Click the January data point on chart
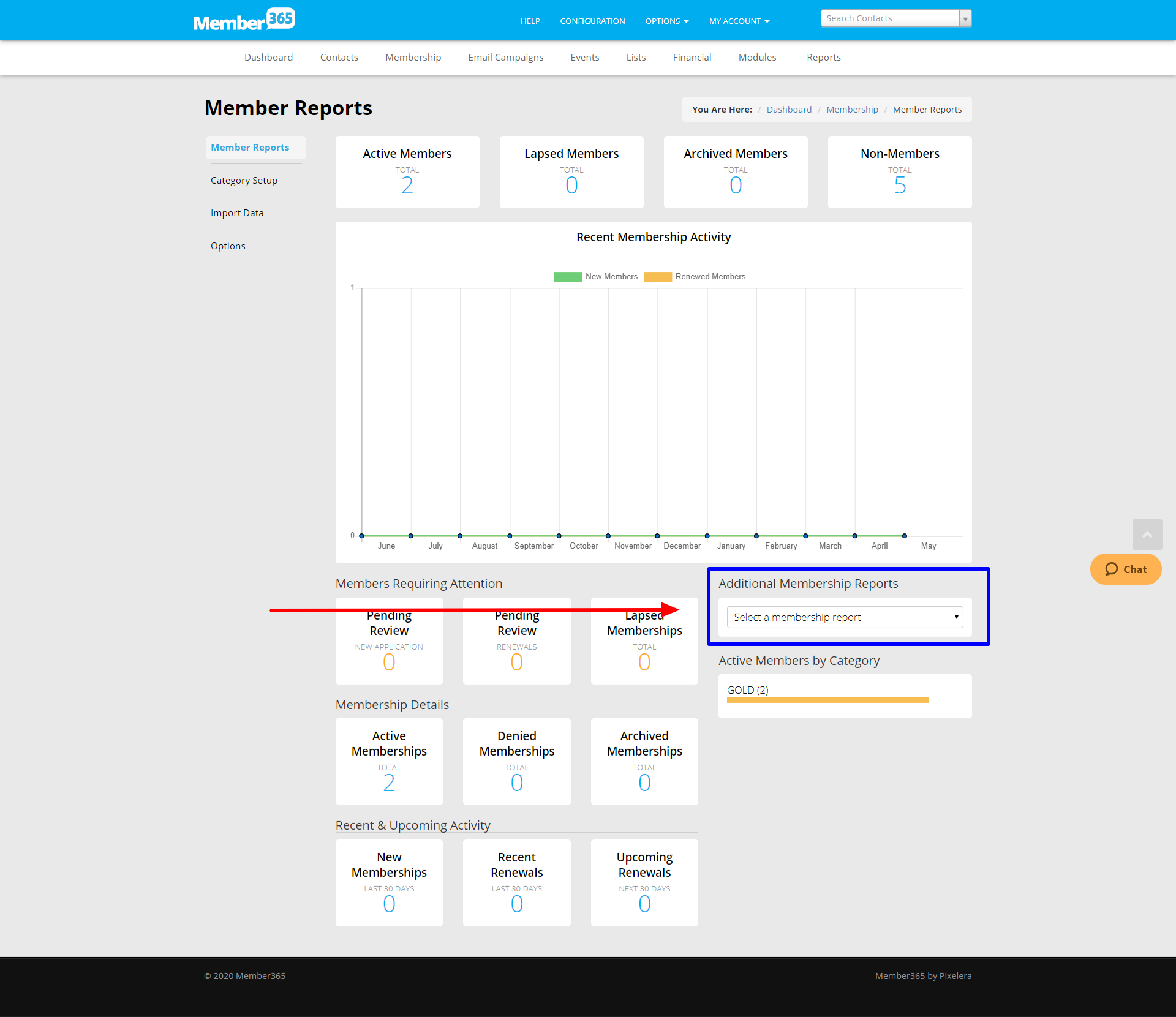 pyautogui.click(x=707, y=536)
